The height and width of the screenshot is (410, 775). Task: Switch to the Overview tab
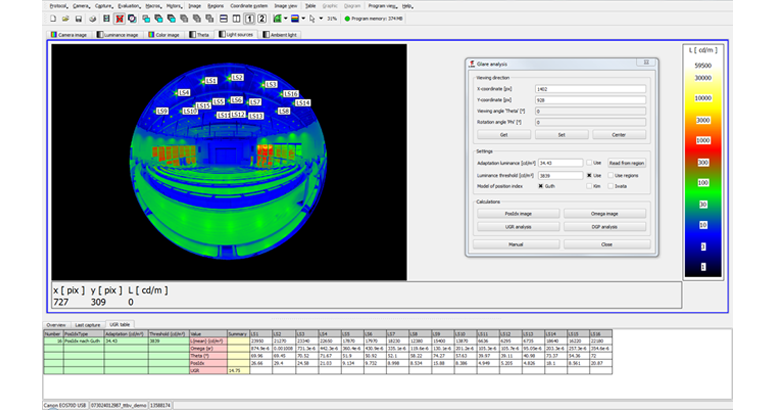point(56,325)
